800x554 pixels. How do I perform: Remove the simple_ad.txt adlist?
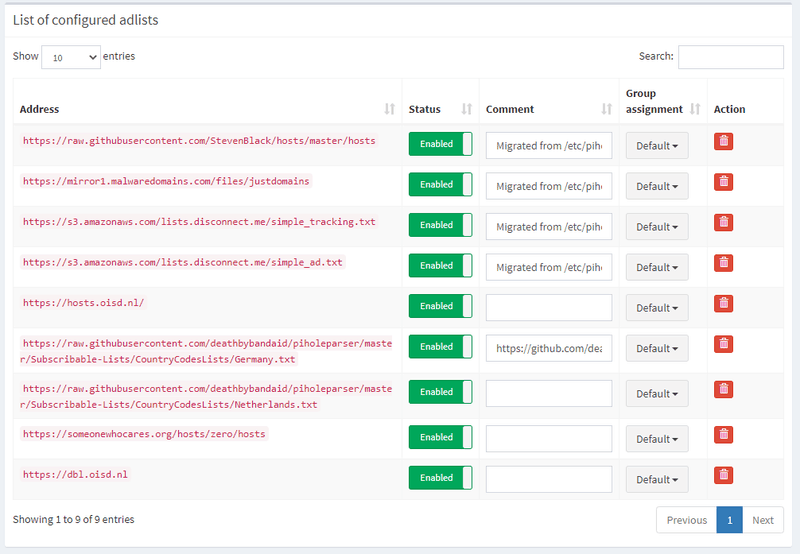click(x=723, y=263)
